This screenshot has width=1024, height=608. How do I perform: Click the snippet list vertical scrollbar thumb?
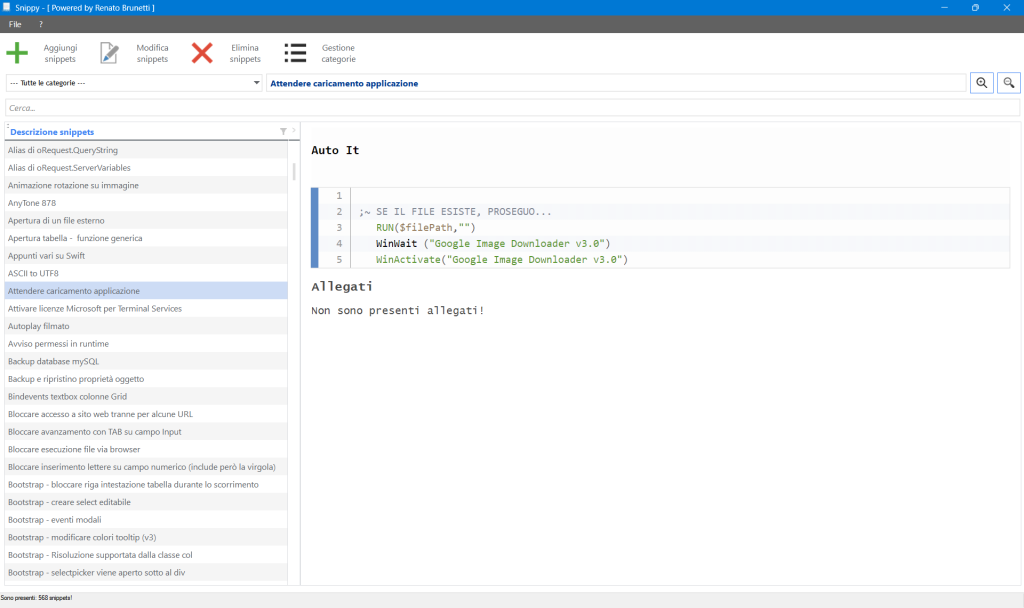(294, 171)
